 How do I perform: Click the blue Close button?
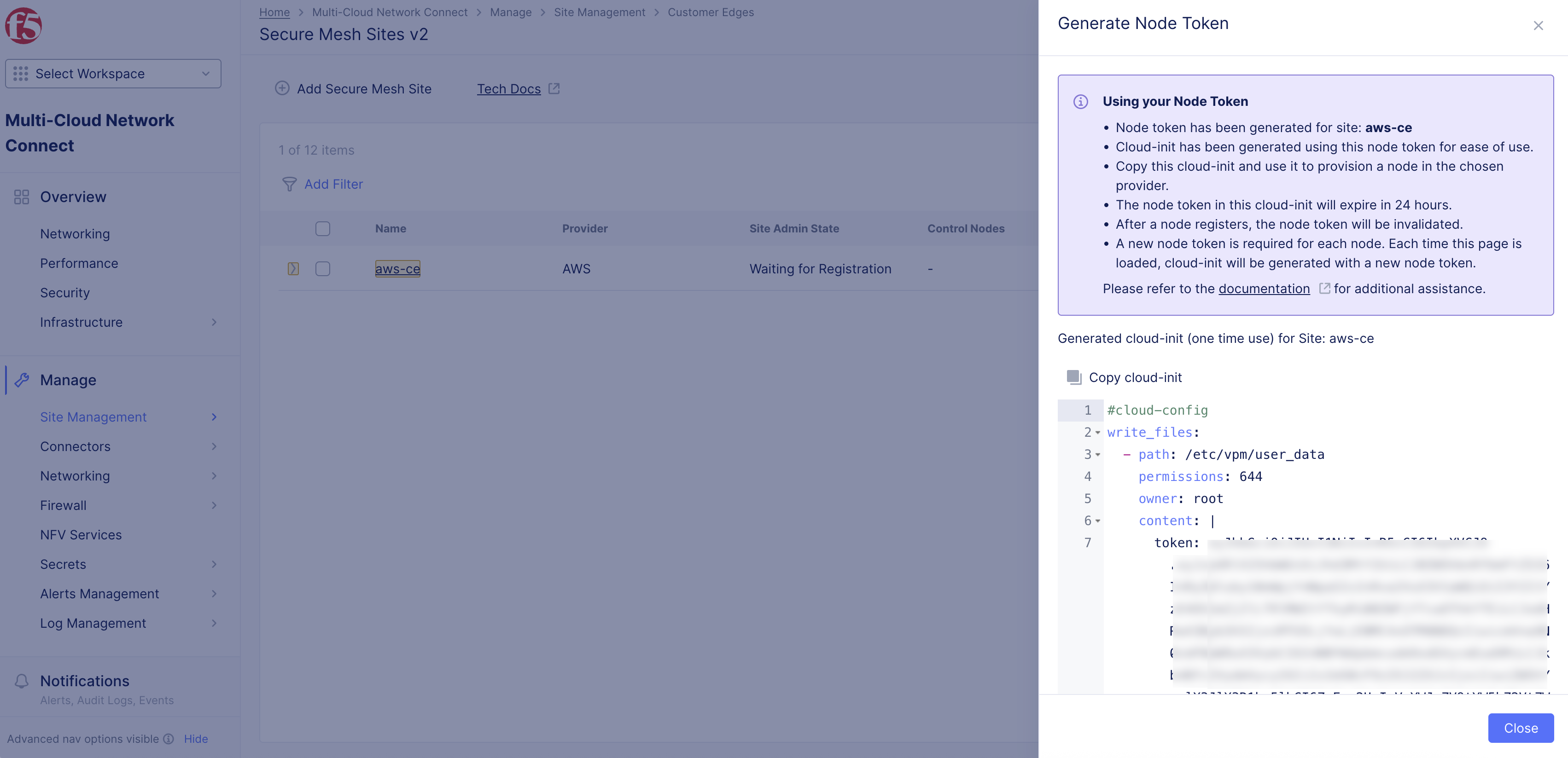click(1520, 728)
